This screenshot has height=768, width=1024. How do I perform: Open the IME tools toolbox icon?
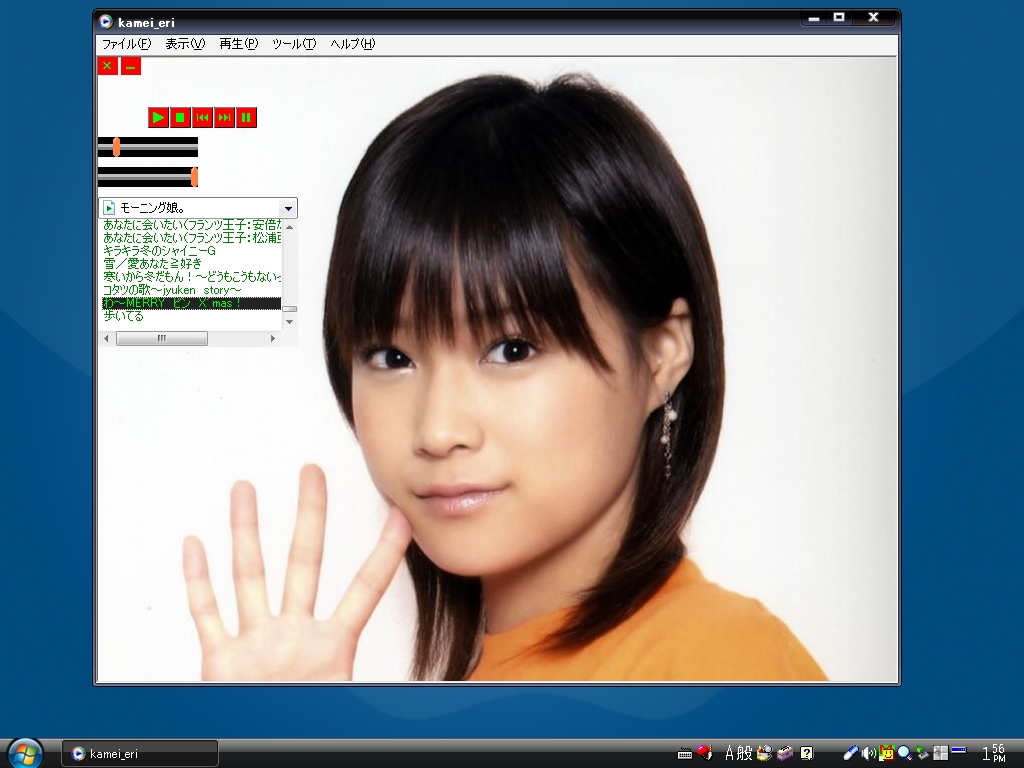tap(785, 753)
